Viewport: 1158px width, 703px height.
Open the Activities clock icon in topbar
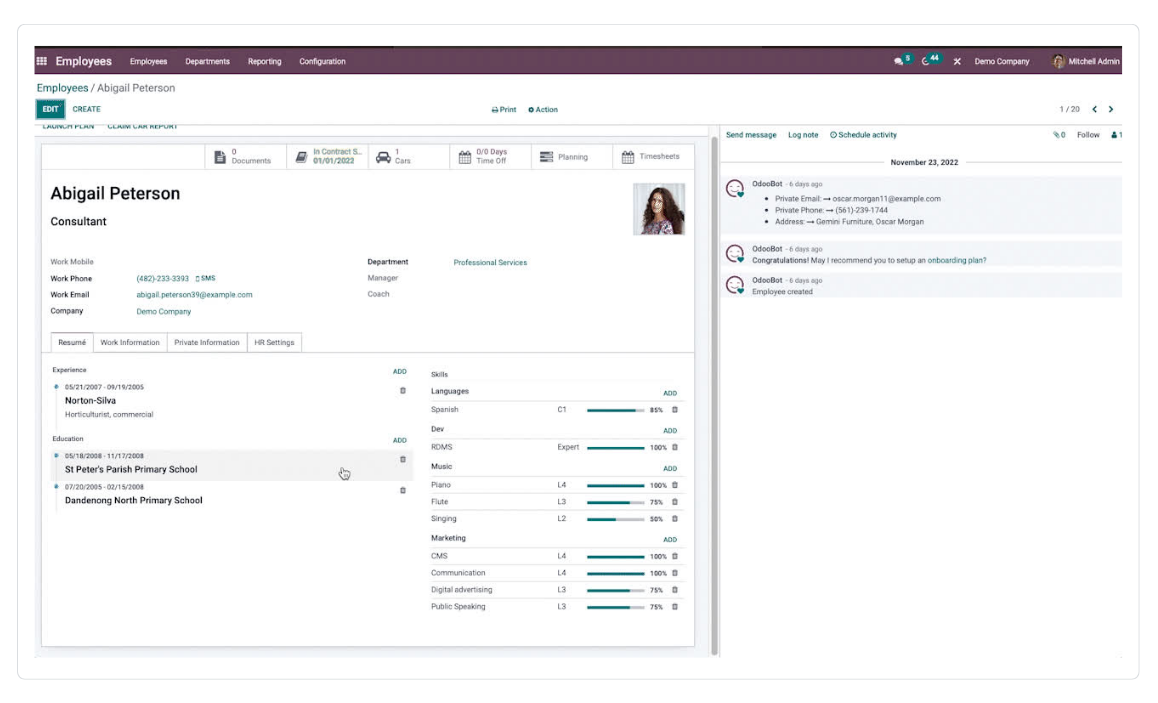[x=925, y=61]
